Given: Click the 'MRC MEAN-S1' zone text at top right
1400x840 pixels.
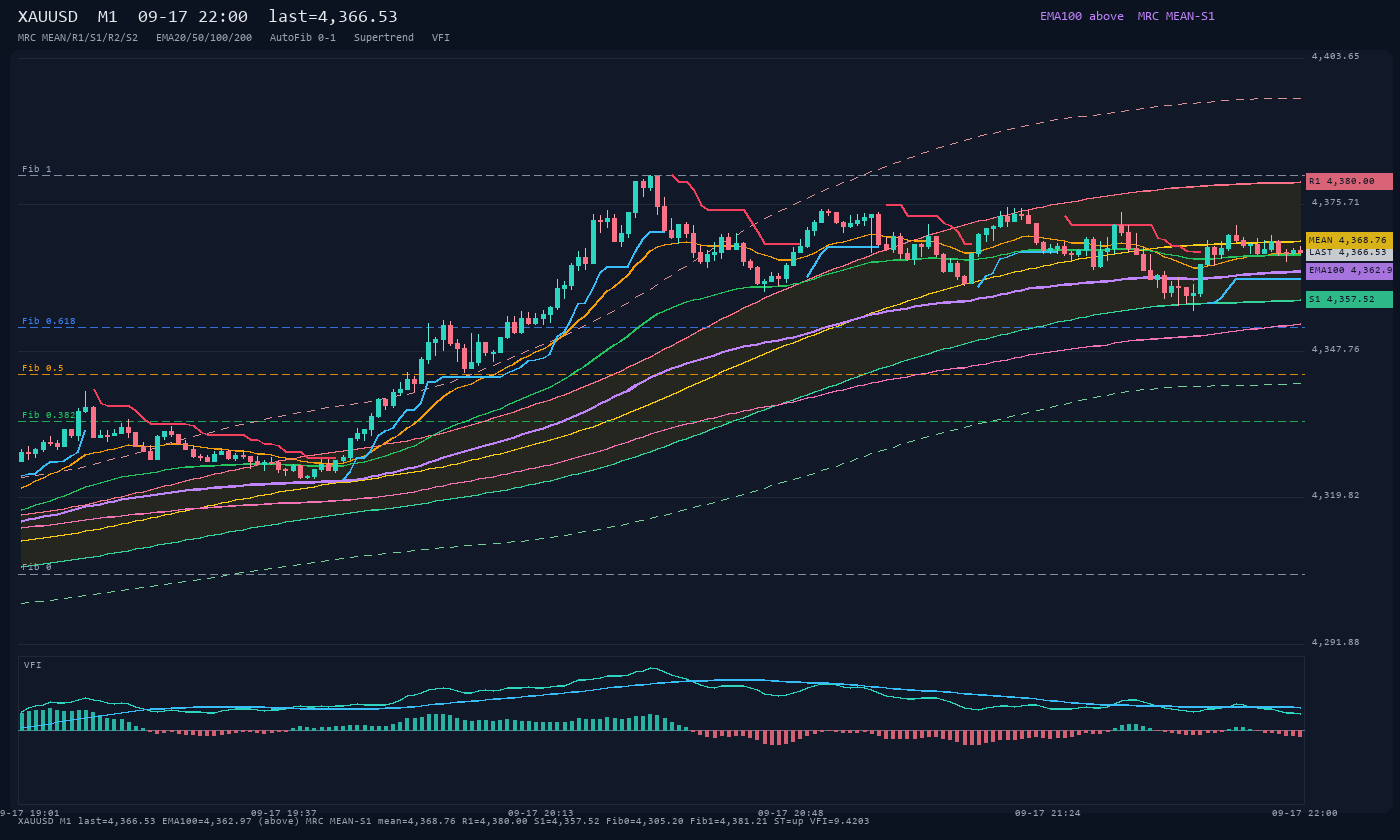Looking at the screenshot, I should (x=1176, y=16).
